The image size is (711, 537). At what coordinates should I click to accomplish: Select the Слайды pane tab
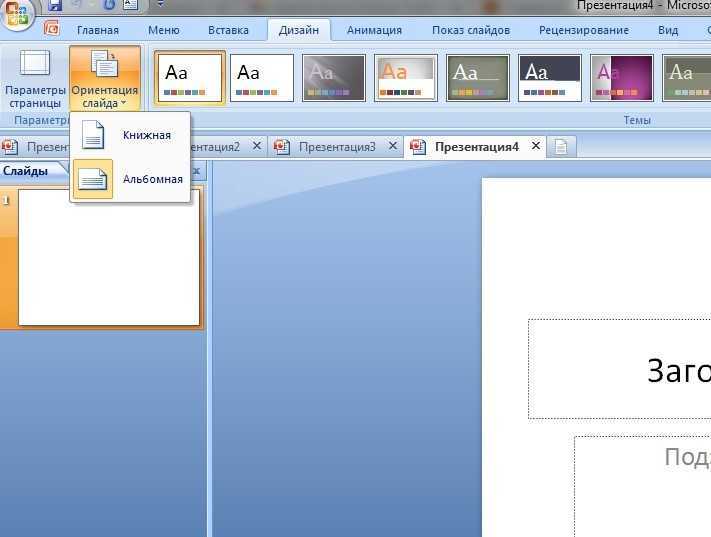(x=26, y=171)
